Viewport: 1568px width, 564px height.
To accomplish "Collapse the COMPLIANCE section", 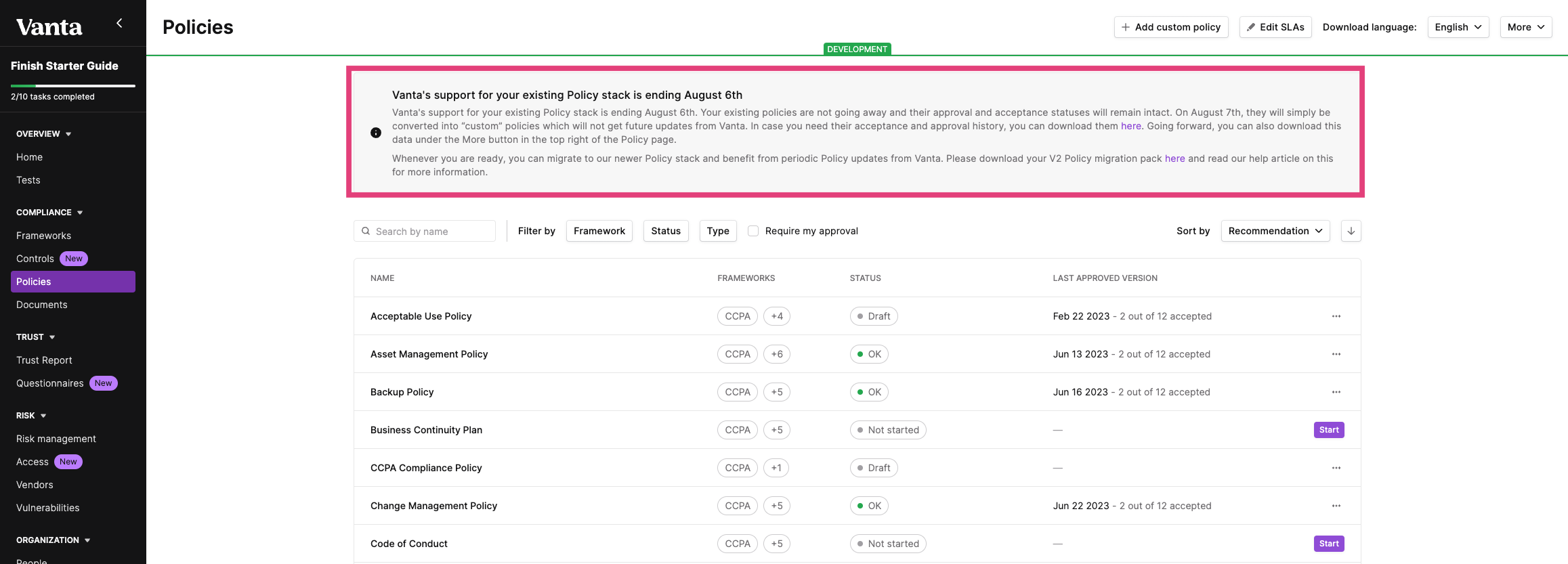I will pyautogui.click(x=49, y=213).
